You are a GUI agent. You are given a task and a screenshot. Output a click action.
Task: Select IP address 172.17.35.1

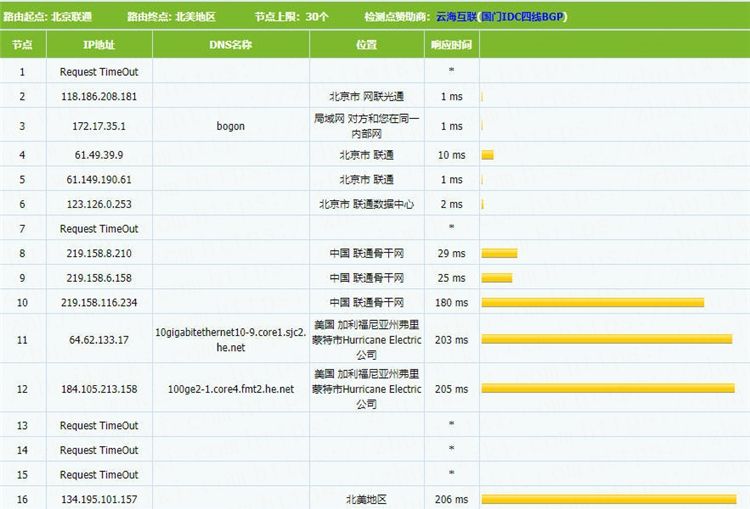click(x=99, y=127)
